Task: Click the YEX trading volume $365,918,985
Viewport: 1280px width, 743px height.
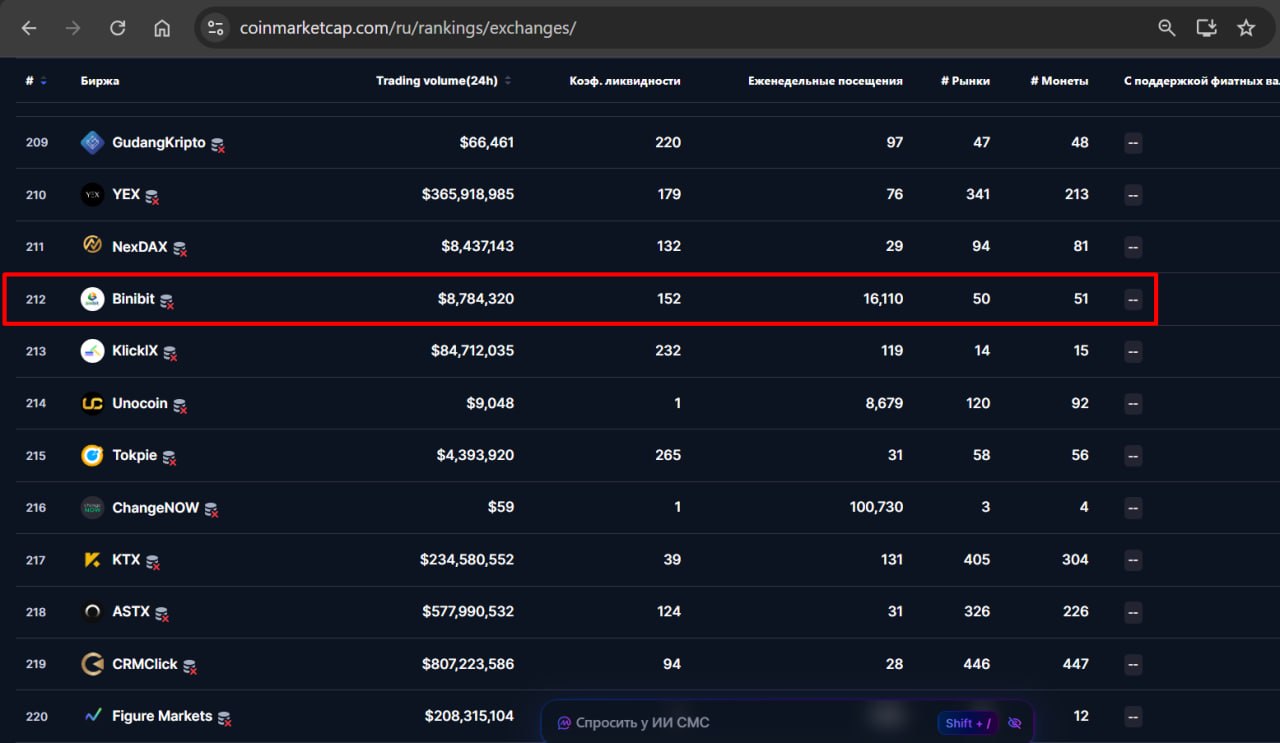Action: [468, 195]
